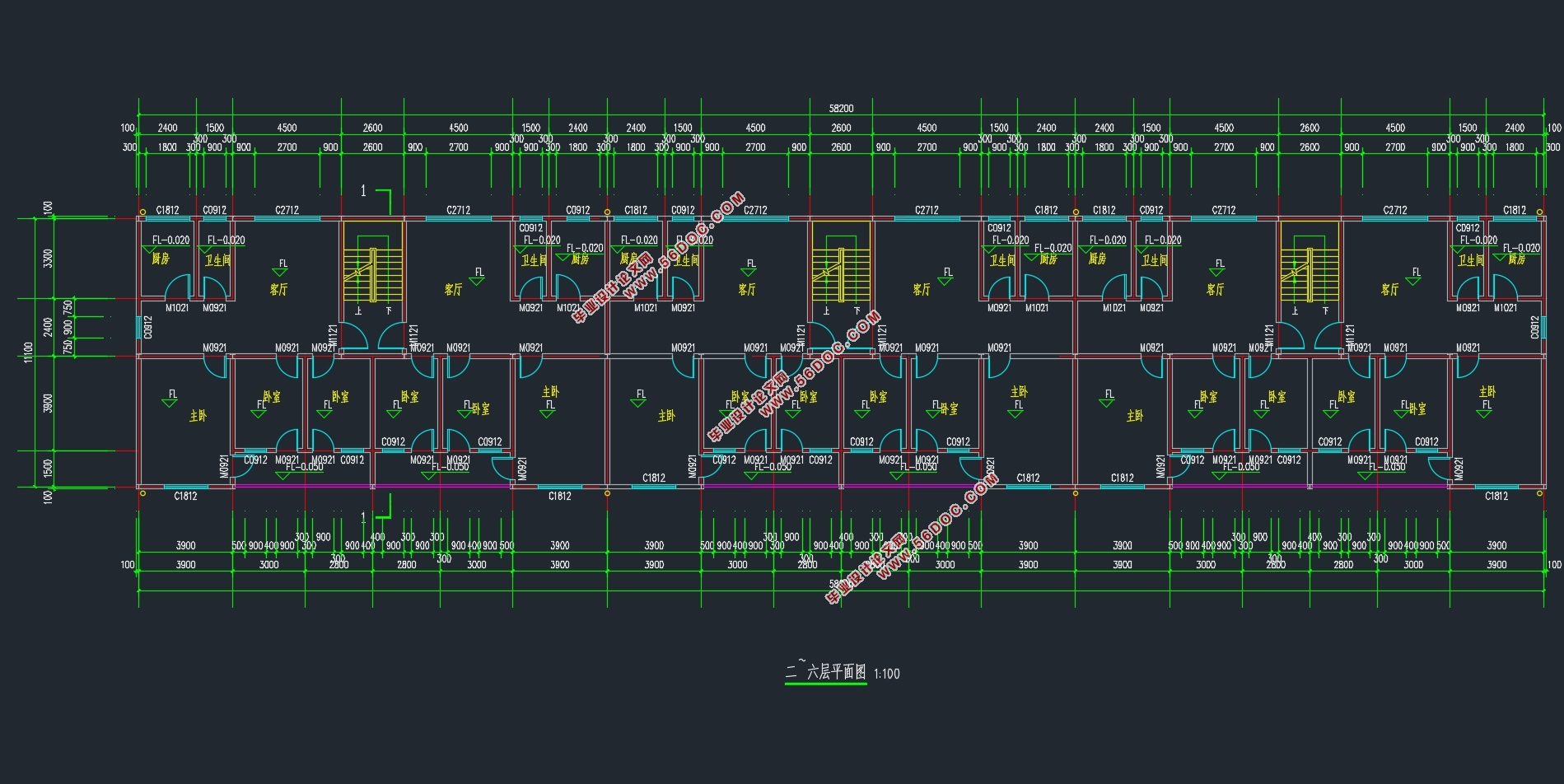Screen dimensions: 1564x784
Task: Select the 主卧 label in the far-left bedroom
Action: coord(198,416)
